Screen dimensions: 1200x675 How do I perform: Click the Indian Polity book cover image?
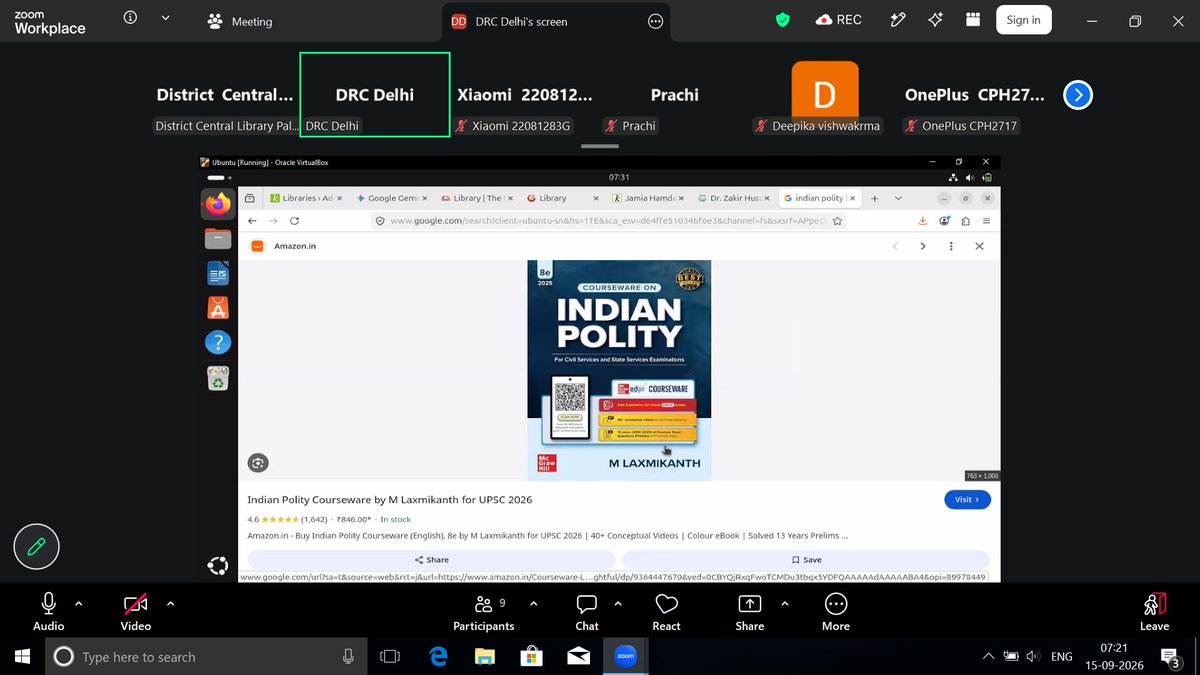(619, 370)
